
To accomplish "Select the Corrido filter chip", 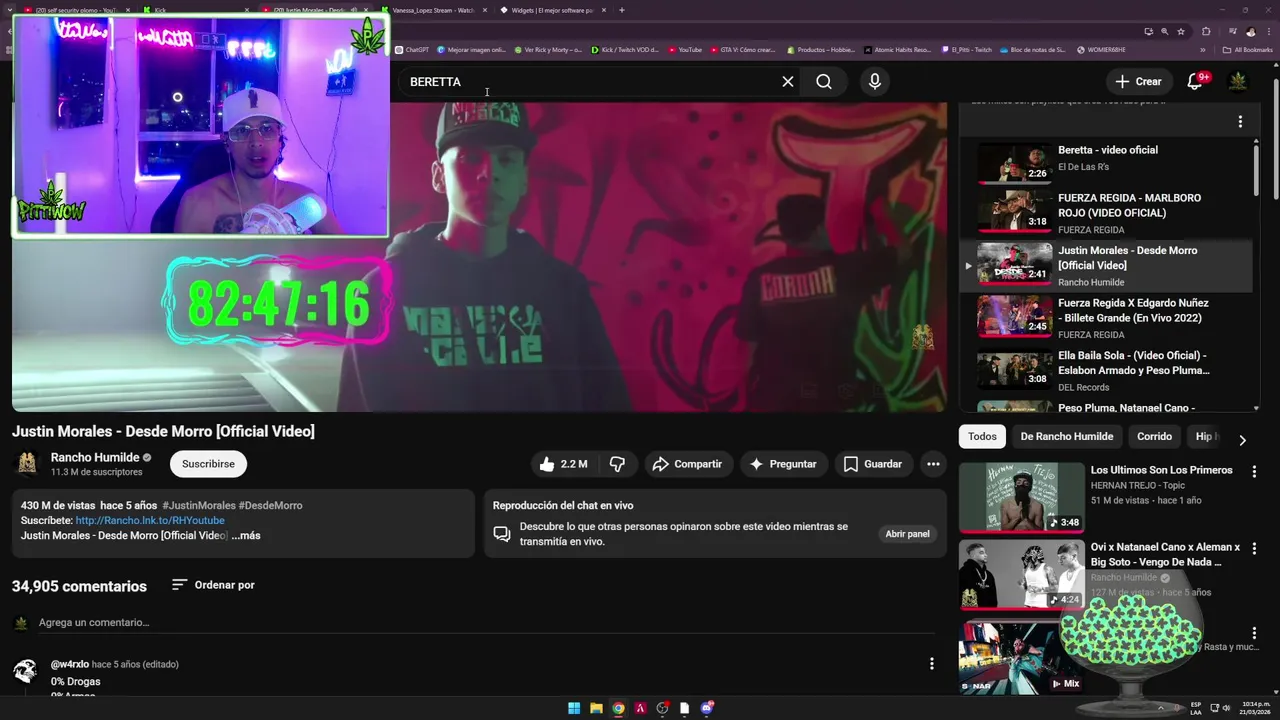I will pyautogui.click(x=1154, y=436).
